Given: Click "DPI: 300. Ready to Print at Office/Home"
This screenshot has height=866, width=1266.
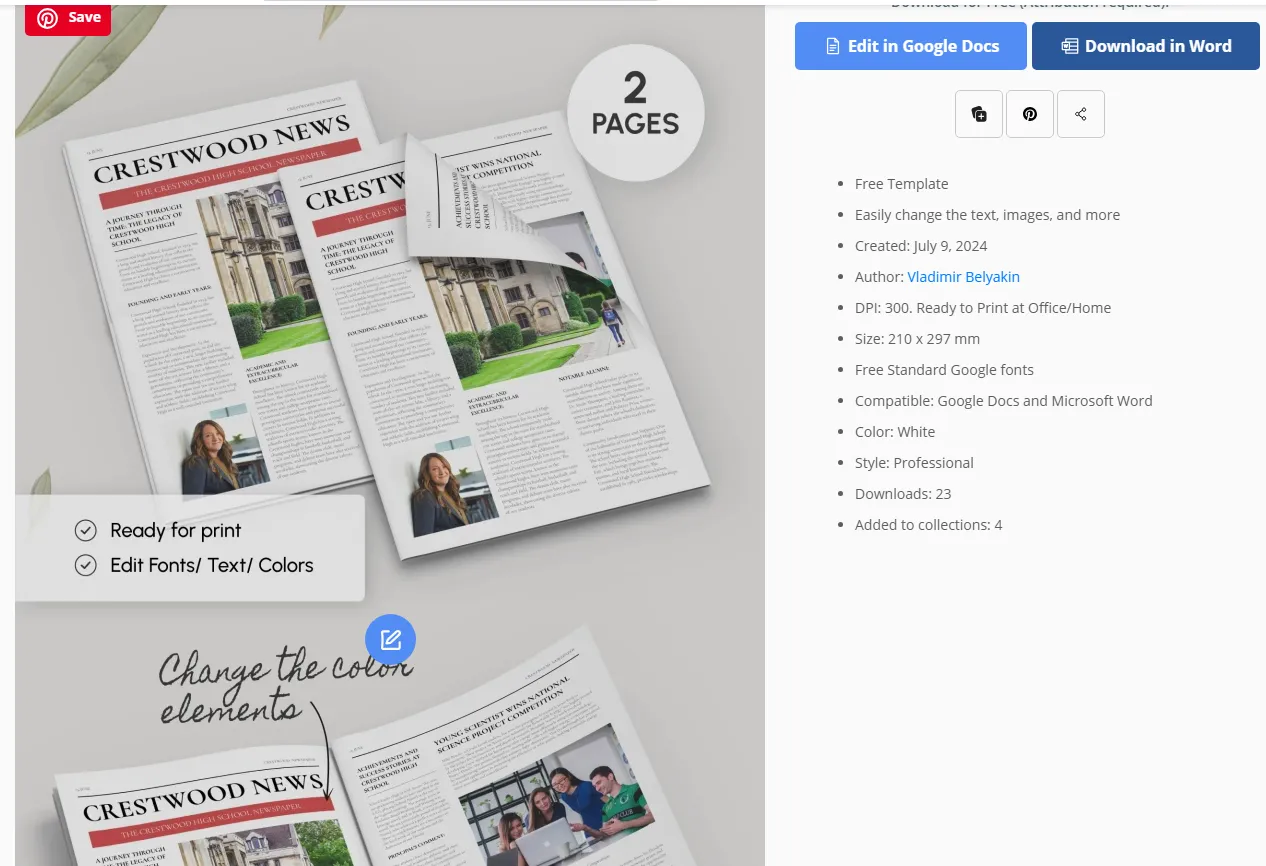Looking at the screenshot, I should coord(983,308).
